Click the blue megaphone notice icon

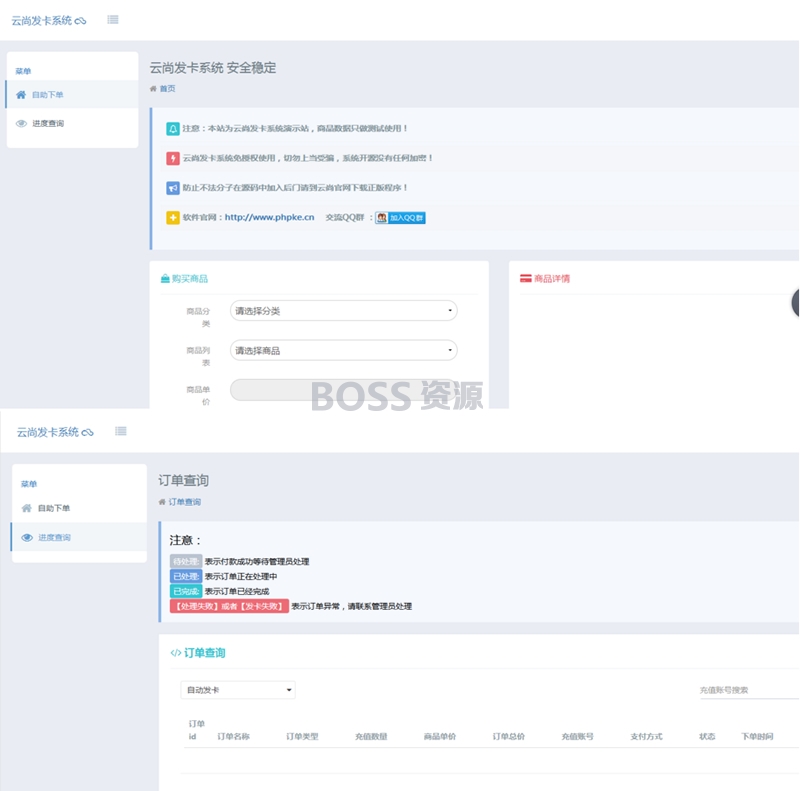173,188
